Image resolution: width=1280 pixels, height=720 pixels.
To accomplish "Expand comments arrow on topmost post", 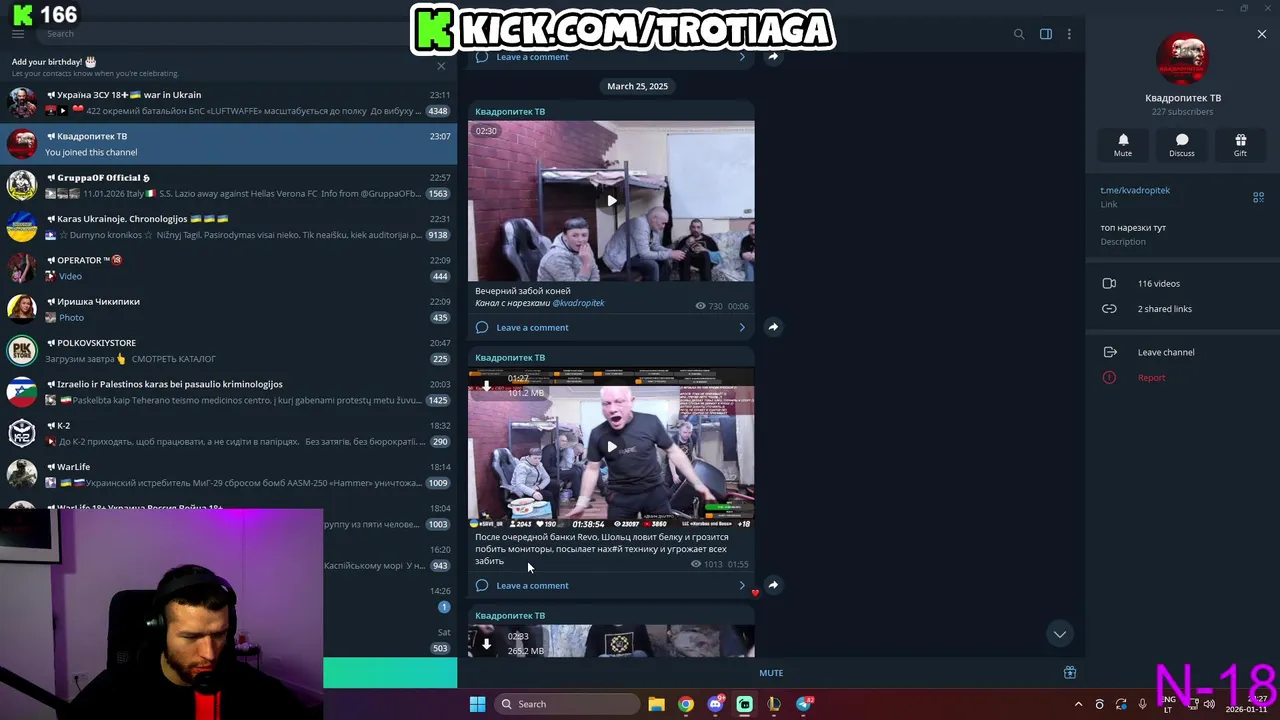I will coord(742,57).
